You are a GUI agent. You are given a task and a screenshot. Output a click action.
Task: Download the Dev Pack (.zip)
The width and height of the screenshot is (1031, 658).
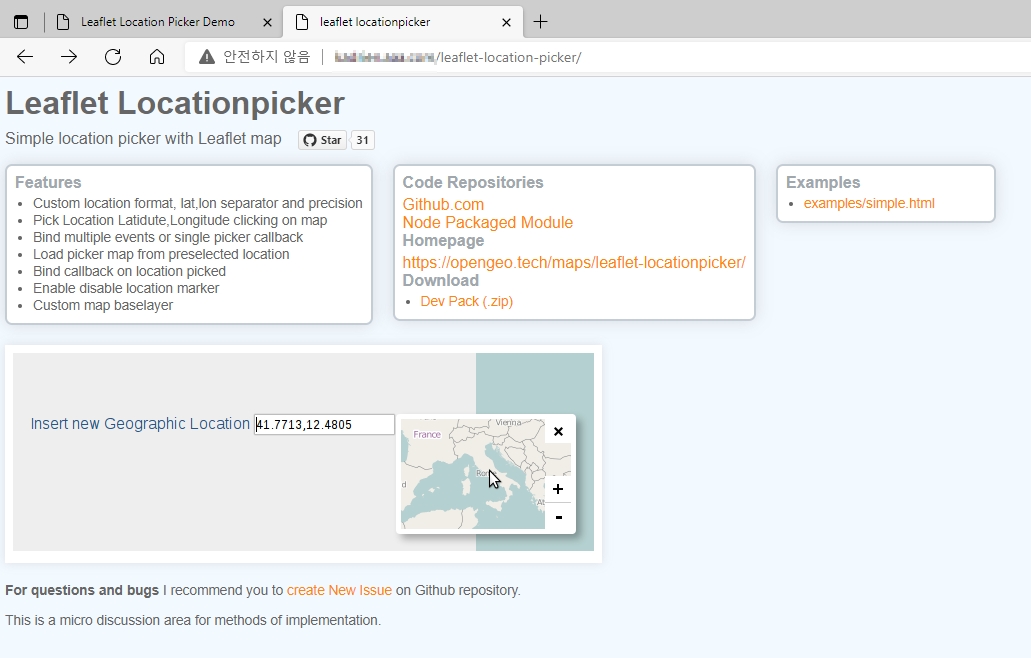[x=467, y=301]
